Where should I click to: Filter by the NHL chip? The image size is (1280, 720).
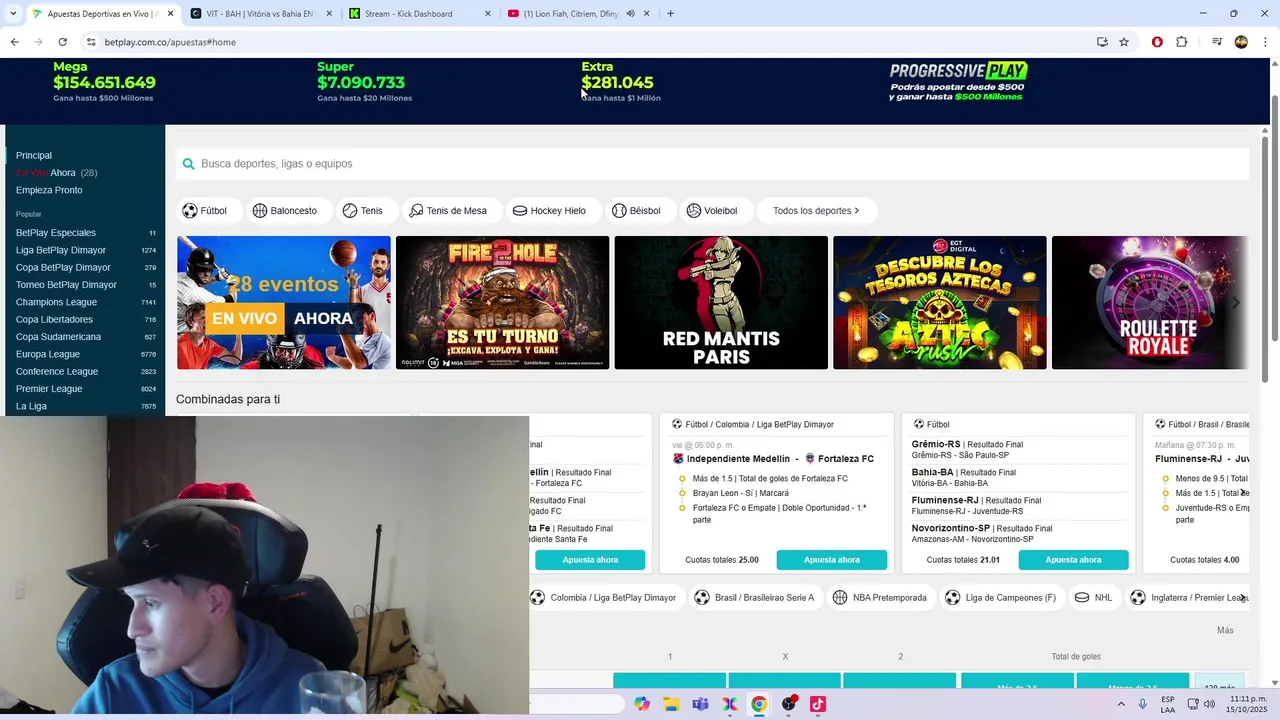(1093, 598)
